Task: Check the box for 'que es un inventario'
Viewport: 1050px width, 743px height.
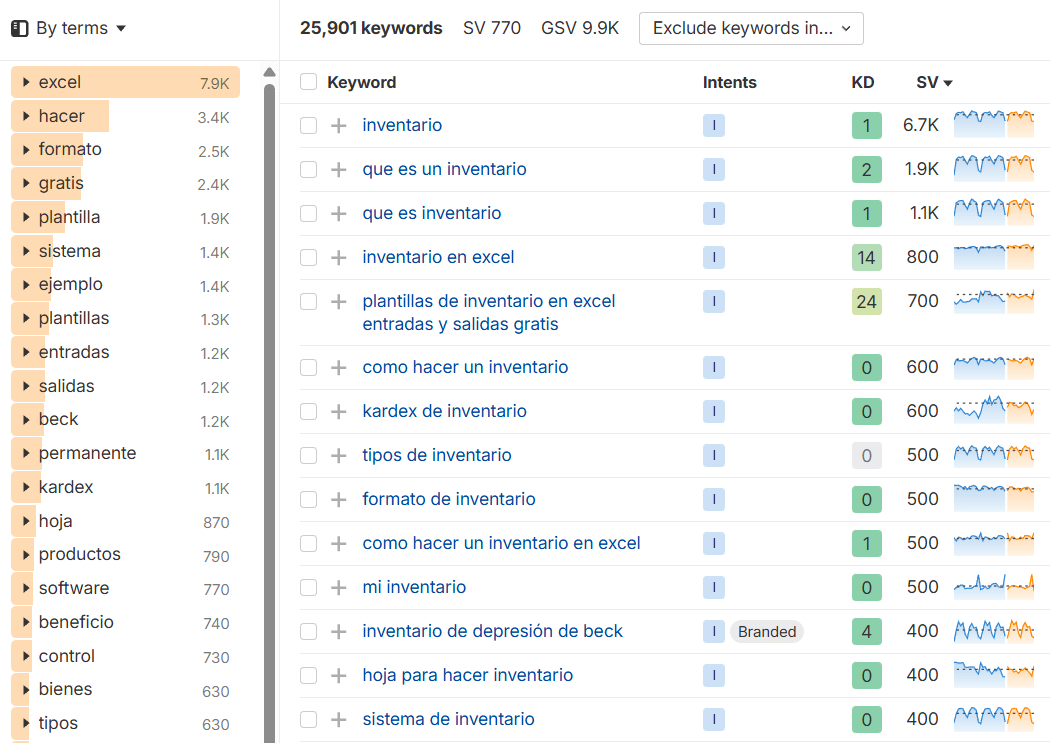Action: coord(309,170)
